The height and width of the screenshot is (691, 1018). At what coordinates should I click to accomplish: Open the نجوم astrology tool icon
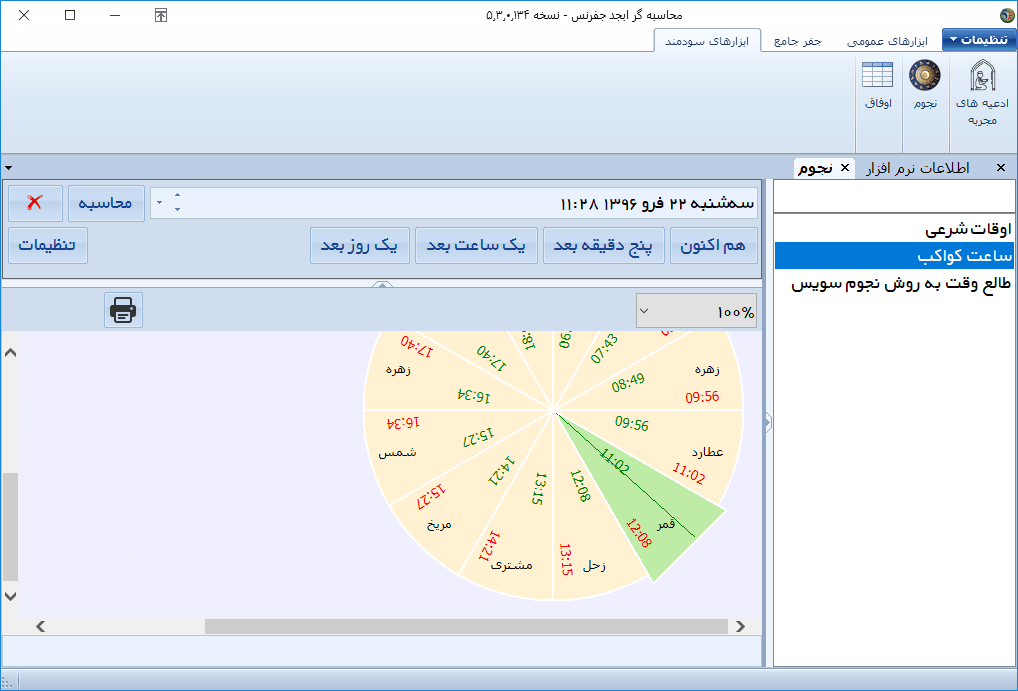(925, 84)
